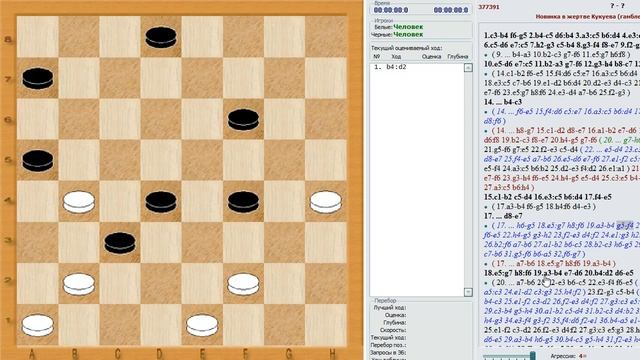Pick the white checker on h4

[x=325, y=202]
